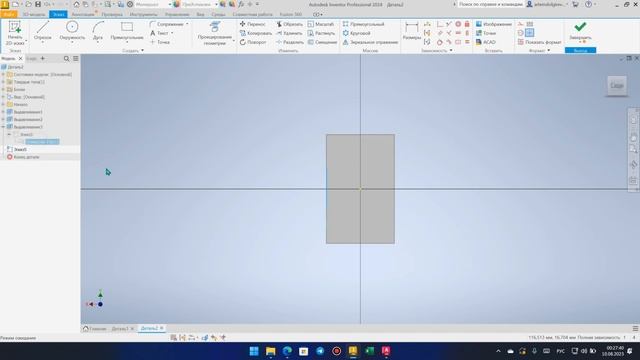The image size is (640, 360).
Task: Click the search help and commands field
Action: point(490,4)
